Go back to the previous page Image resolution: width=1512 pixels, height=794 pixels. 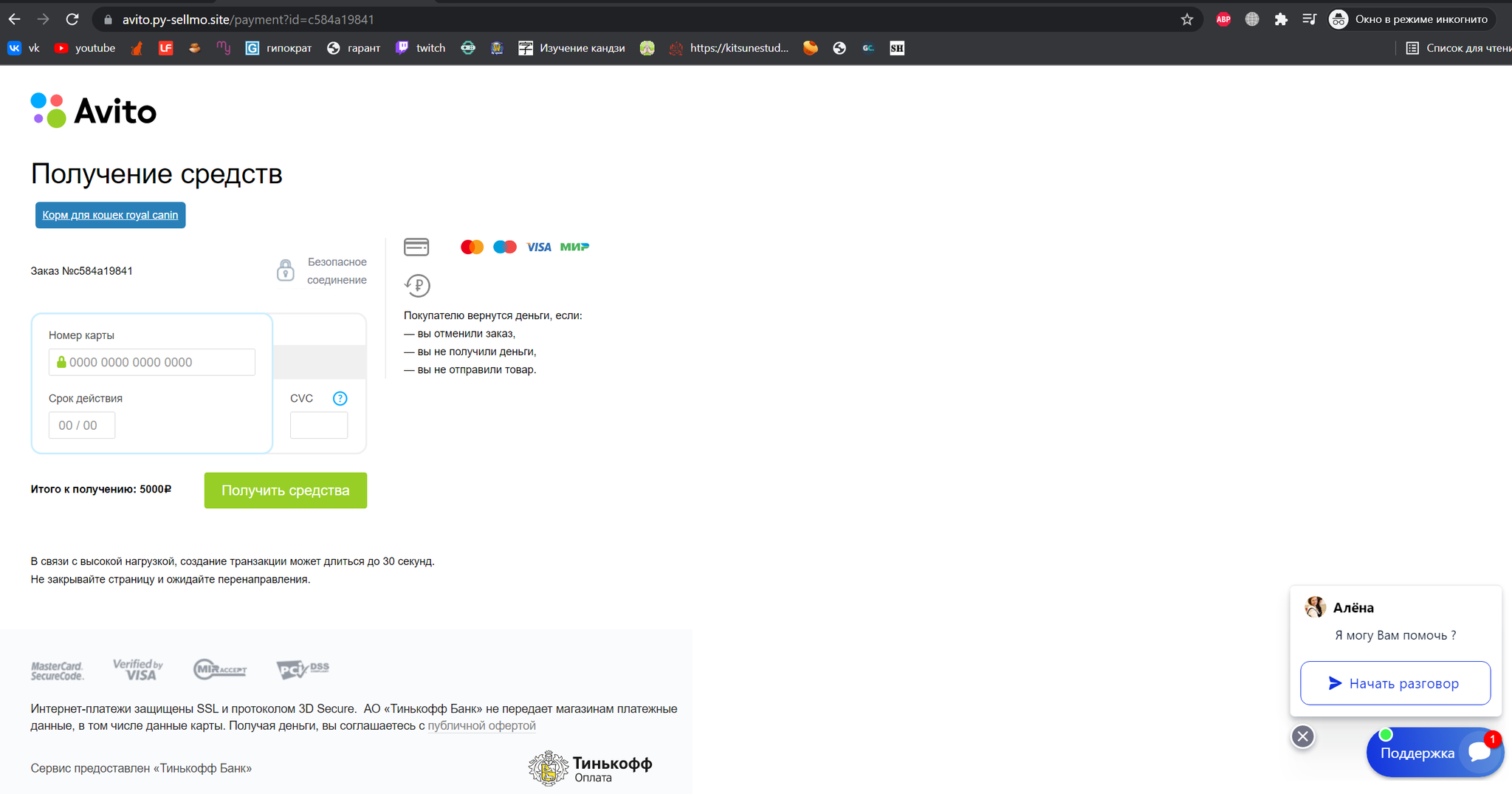click(14, 19)
